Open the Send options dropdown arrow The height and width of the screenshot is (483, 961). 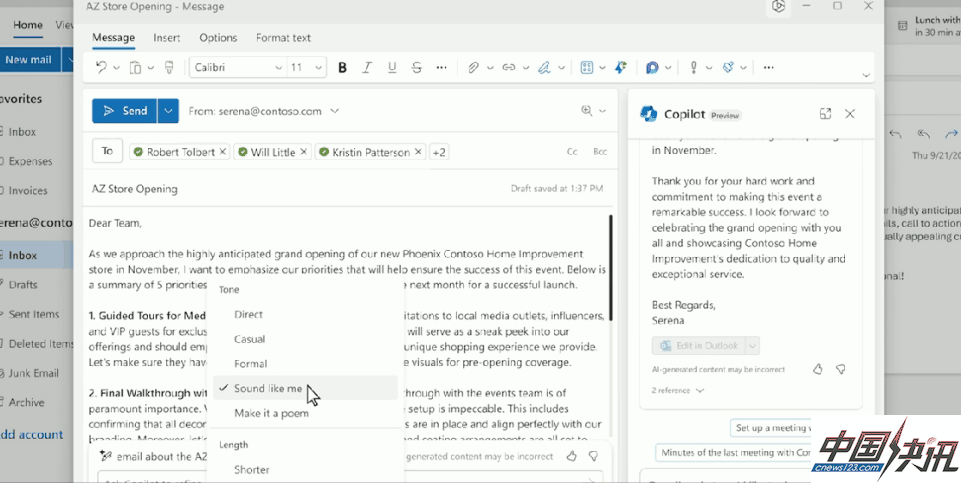tap(169, 111)
